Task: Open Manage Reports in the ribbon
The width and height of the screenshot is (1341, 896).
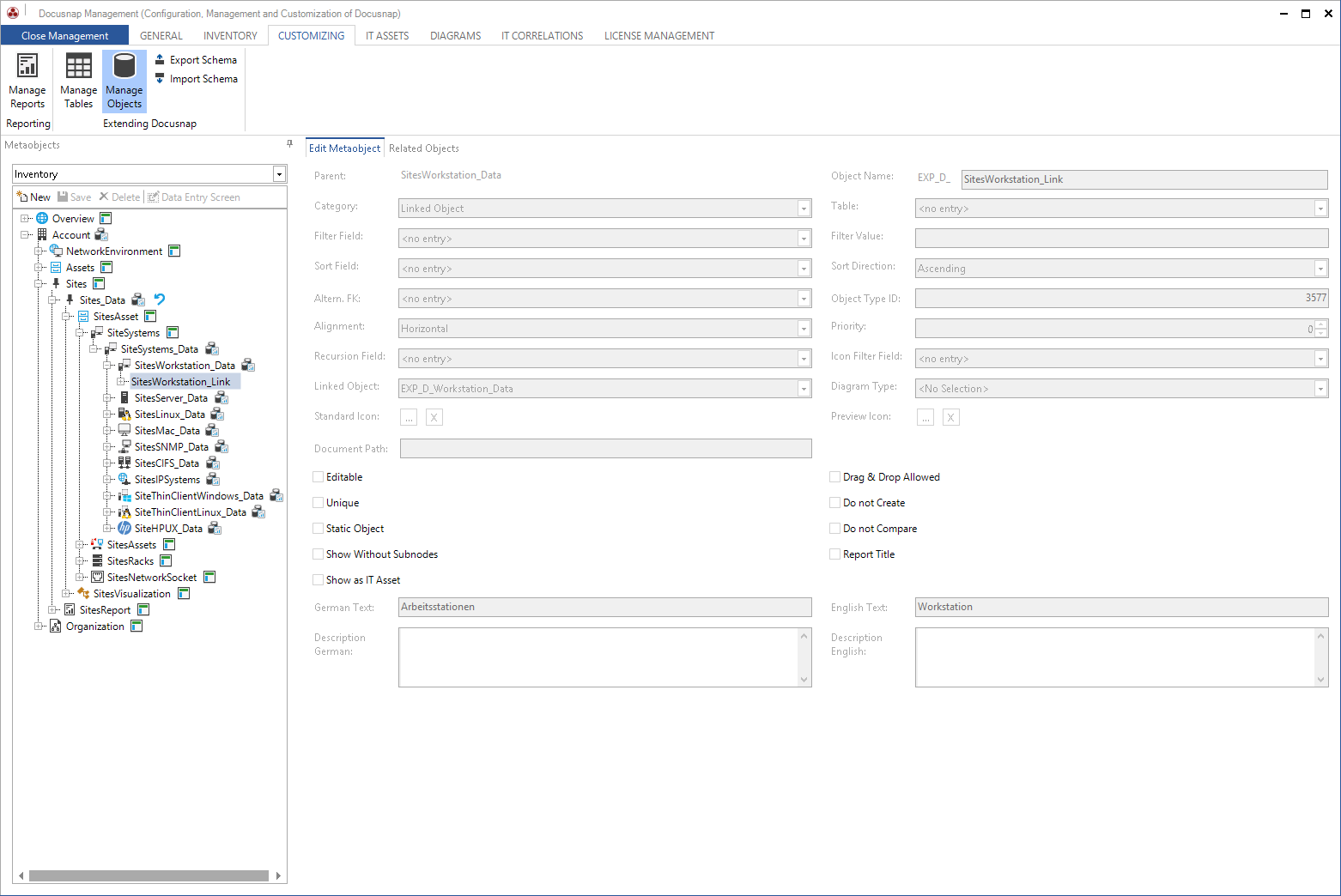Action: coord(27,81)
